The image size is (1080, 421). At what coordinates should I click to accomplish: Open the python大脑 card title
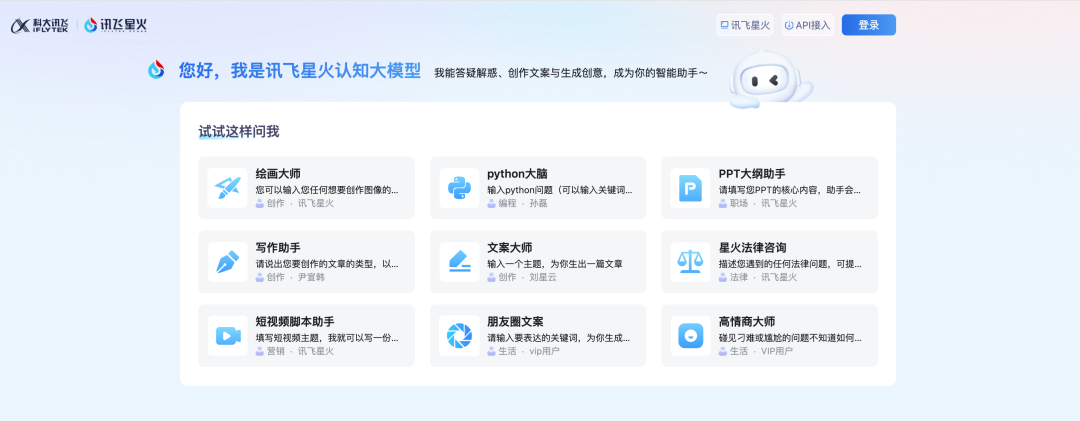point(517,174)
